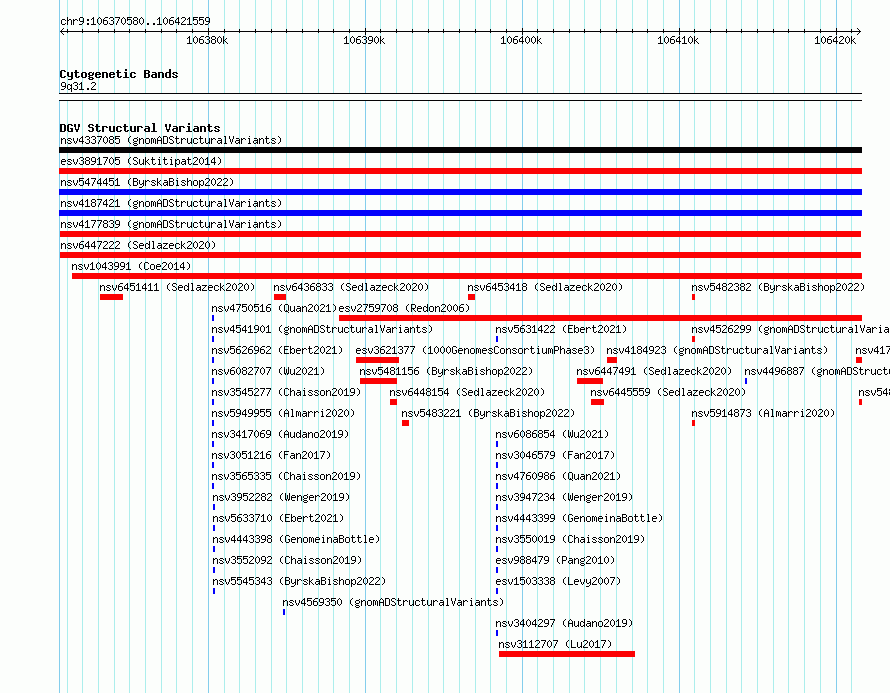Image resolution: width=890 pixels, height=693 pixels.
Task: Select the Cytogenetic Bands track title
Action: click(x=119, y=74)
